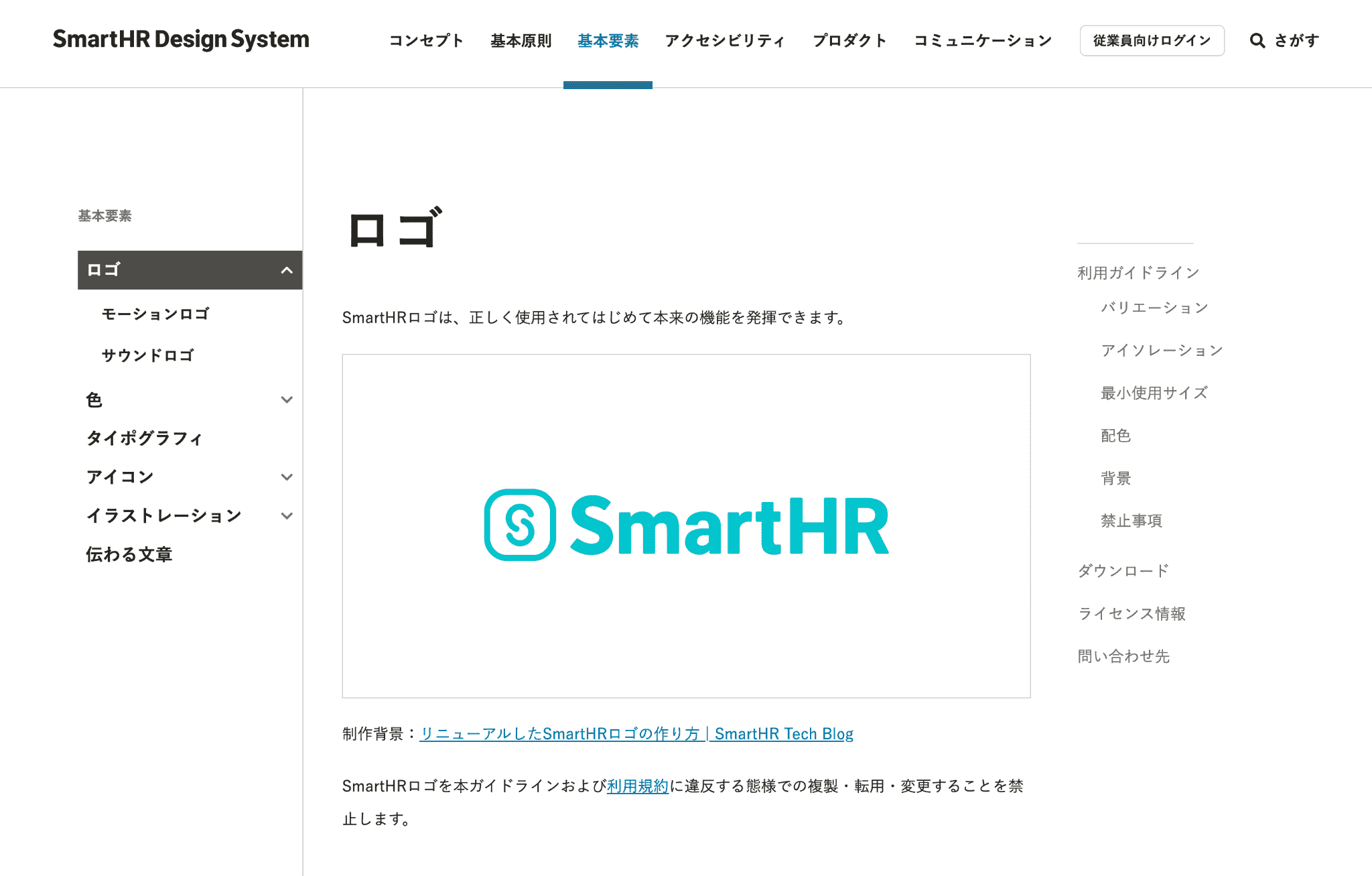Expand the イラストレーション section chevron
Screen dimensions: 1372x876
tap(287, 516)
